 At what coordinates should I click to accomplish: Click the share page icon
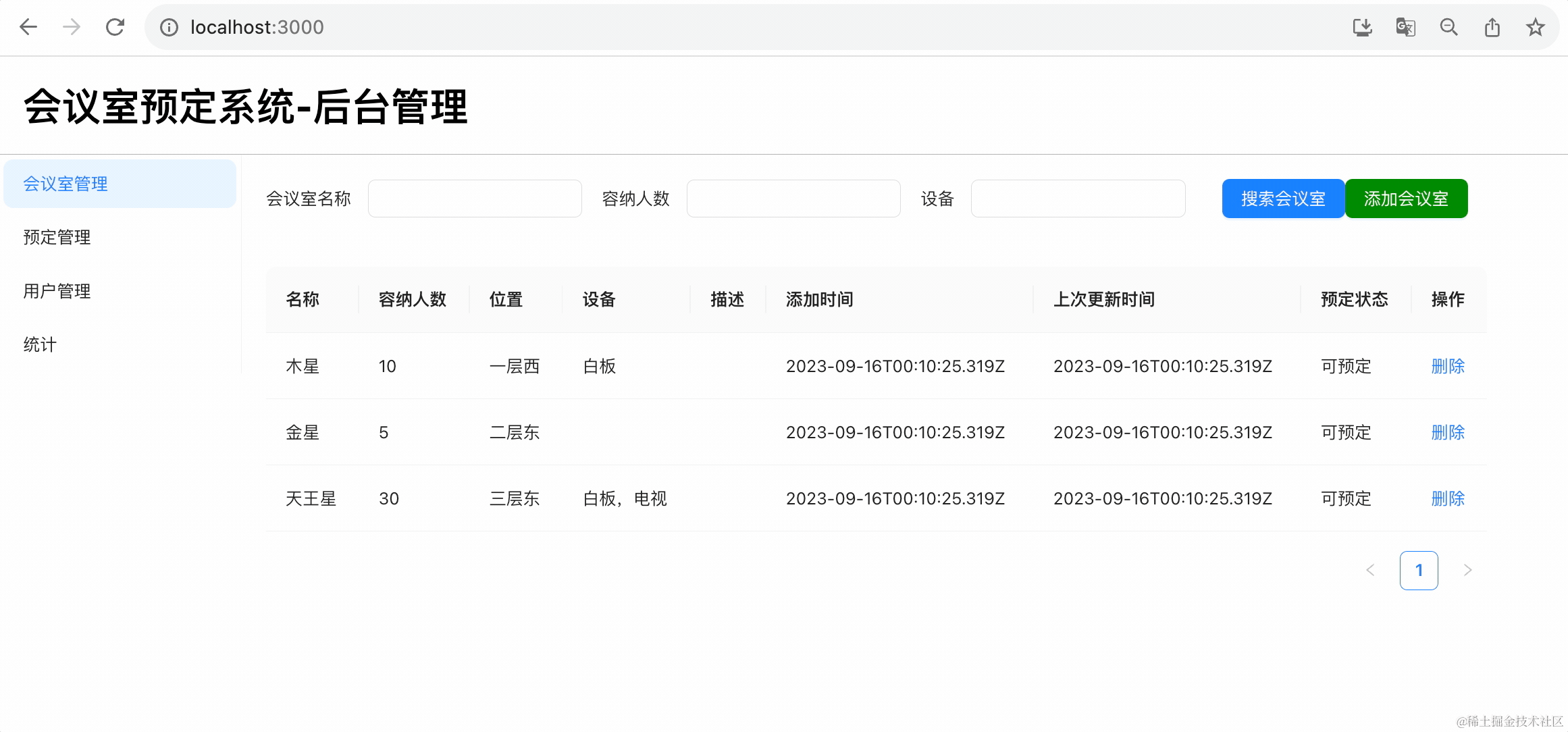[x=1492, y=27]
